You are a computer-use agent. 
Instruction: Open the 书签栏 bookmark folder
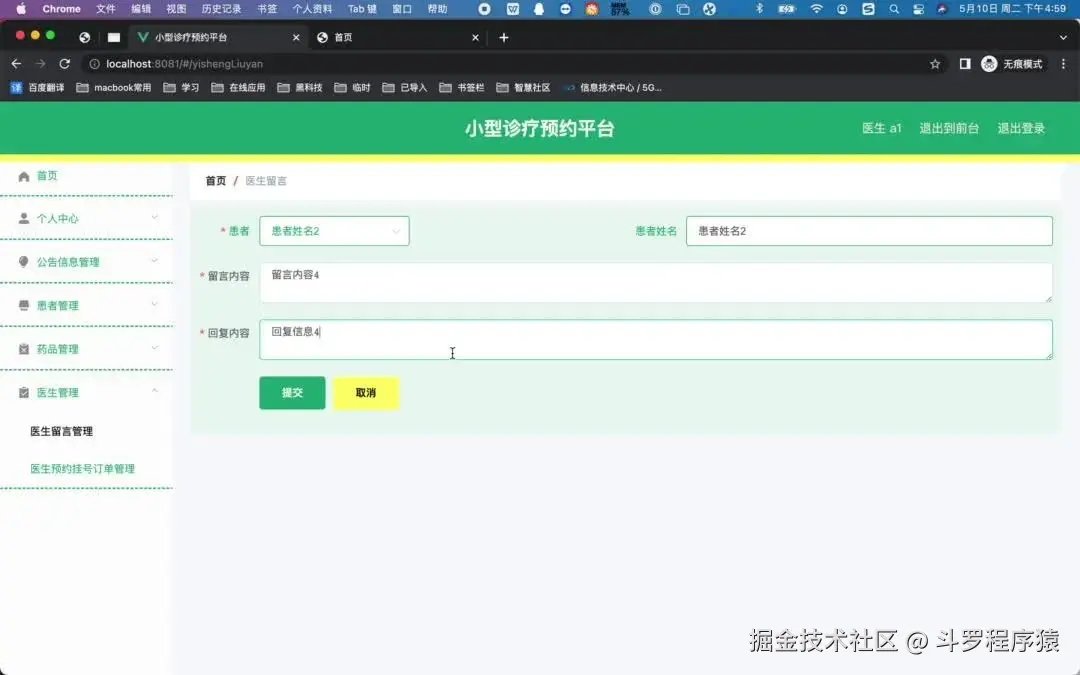461,87
